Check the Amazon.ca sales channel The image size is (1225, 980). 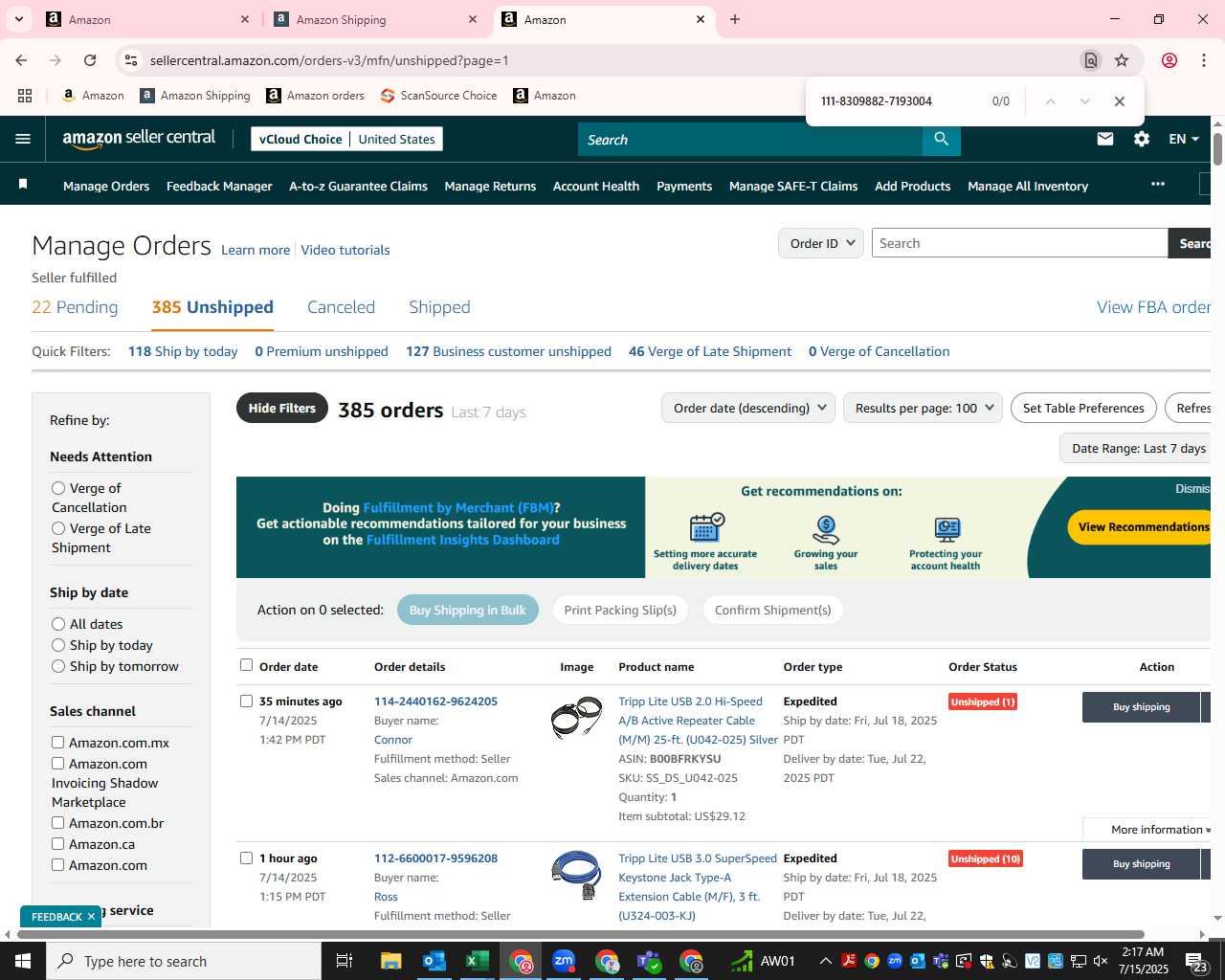pos(58,844)
